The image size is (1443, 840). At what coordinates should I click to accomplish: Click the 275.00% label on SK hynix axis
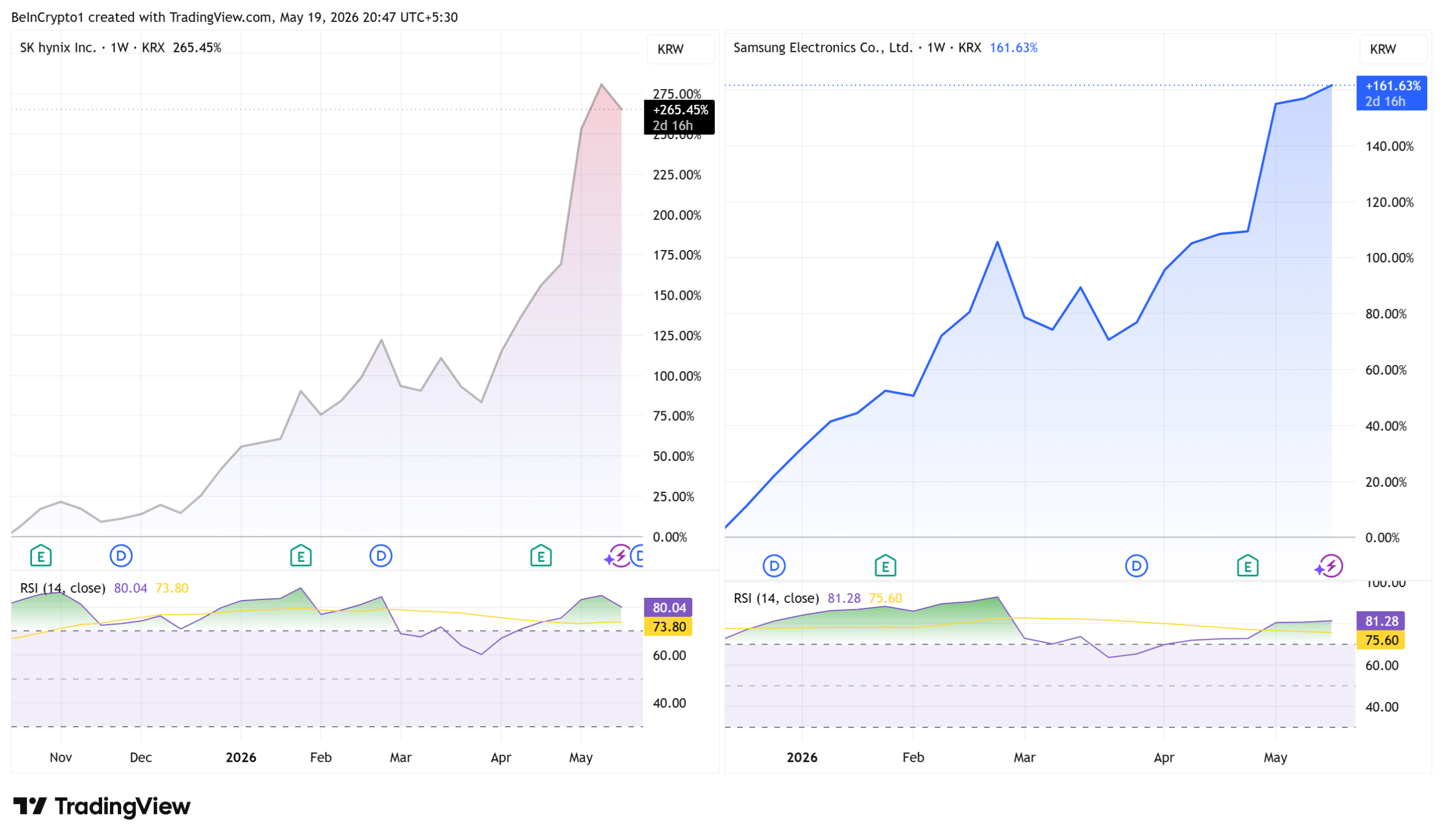[x=677, y=94]
